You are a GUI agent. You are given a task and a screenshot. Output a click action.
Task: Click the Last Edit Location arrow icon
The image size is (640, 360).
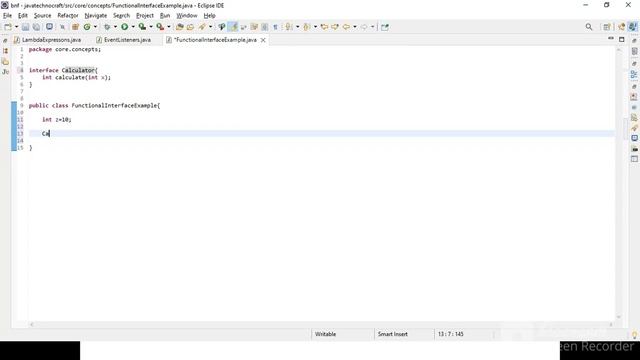pyautogui.click(x=324, y=27)
